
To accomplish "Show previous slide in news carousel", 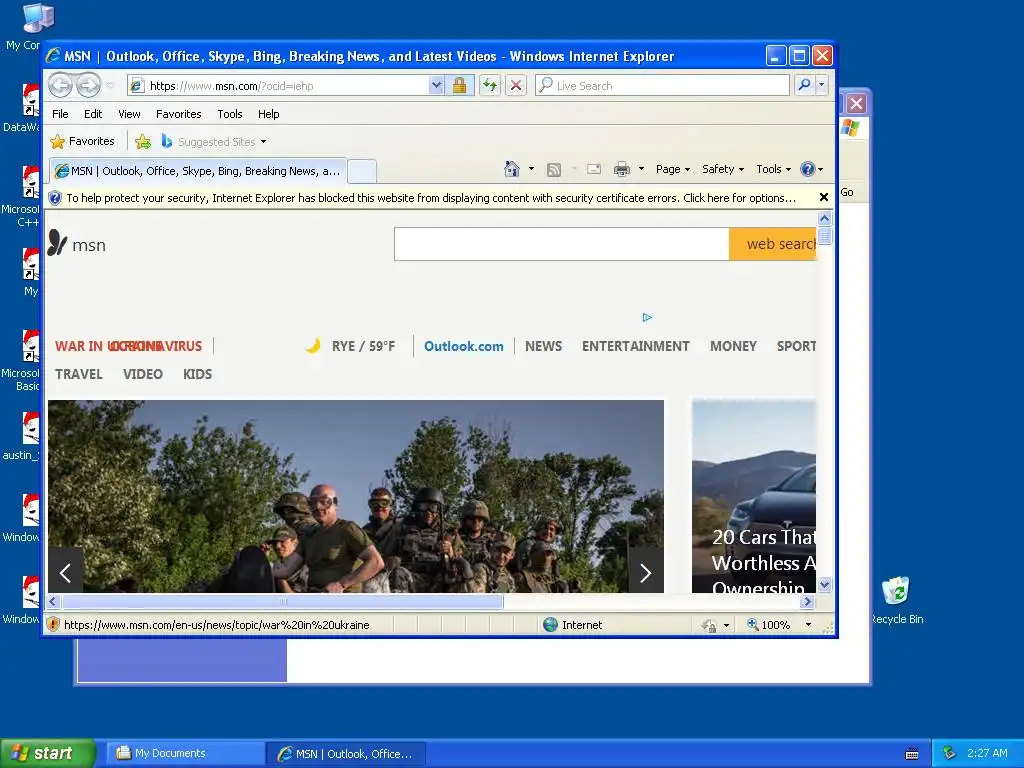I will 65,573.
